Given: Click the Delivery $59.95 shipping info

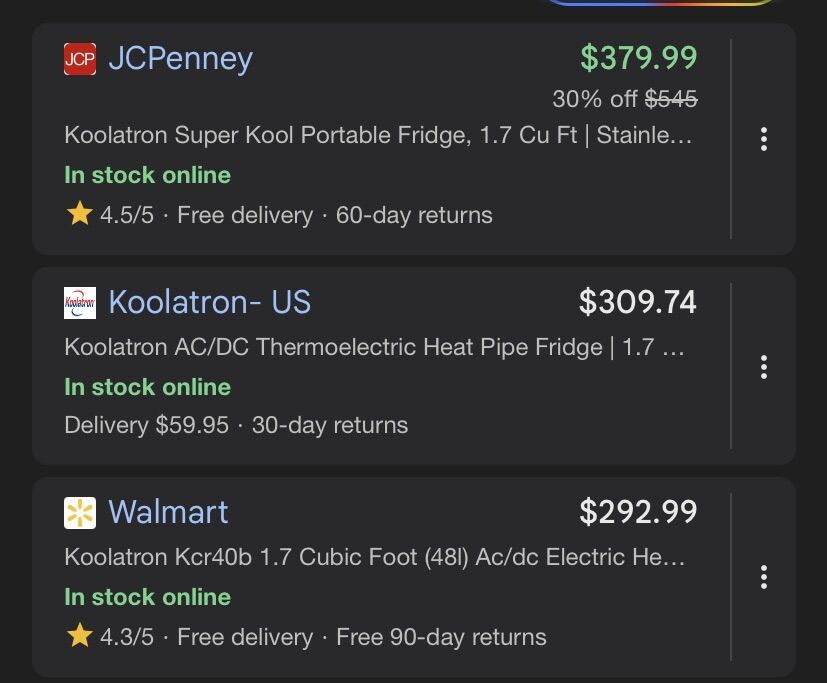Looking at the screenshot, I should [146, 425].
